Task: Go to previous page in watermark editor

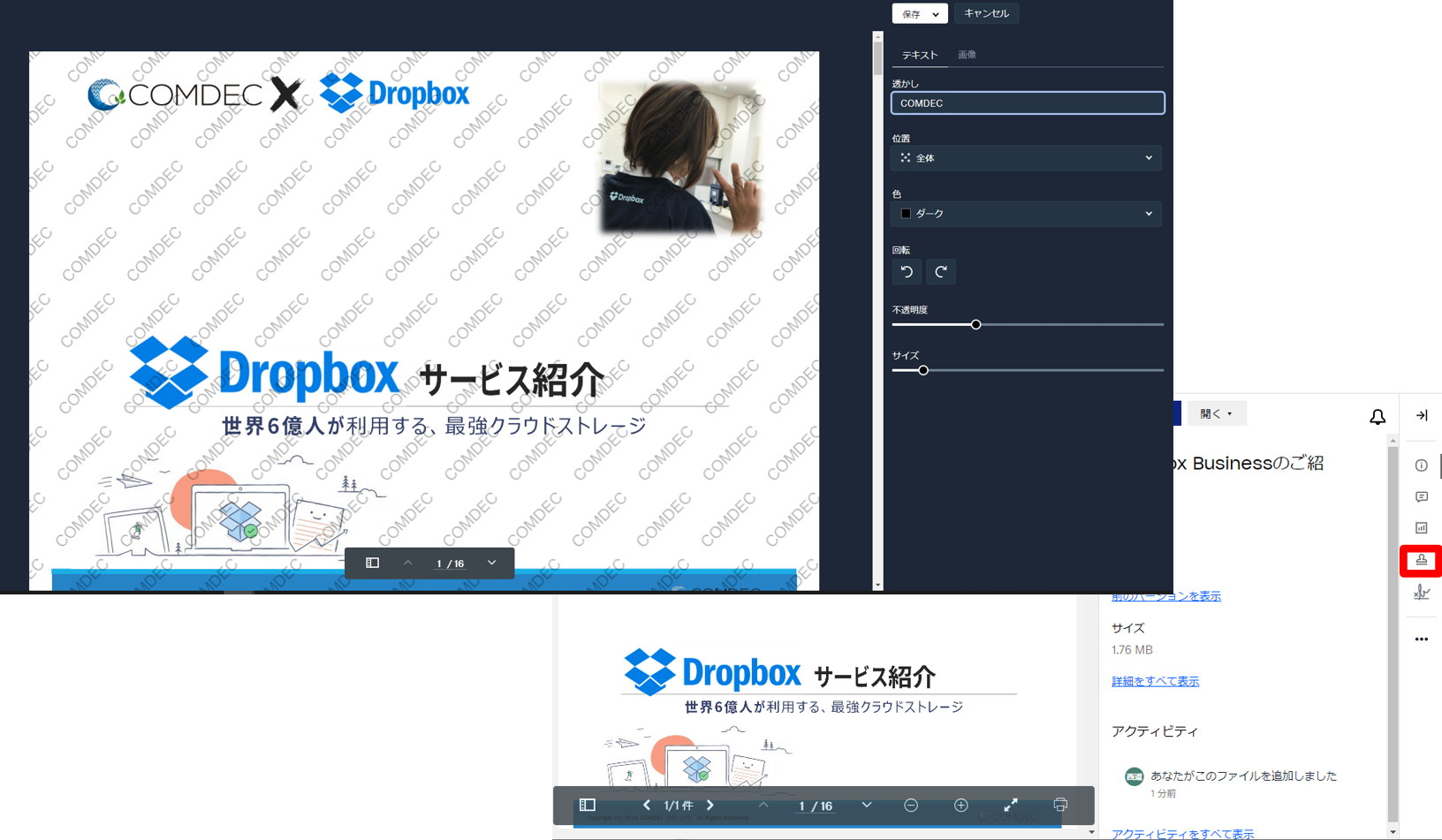Action: click(x=408, y=563)
